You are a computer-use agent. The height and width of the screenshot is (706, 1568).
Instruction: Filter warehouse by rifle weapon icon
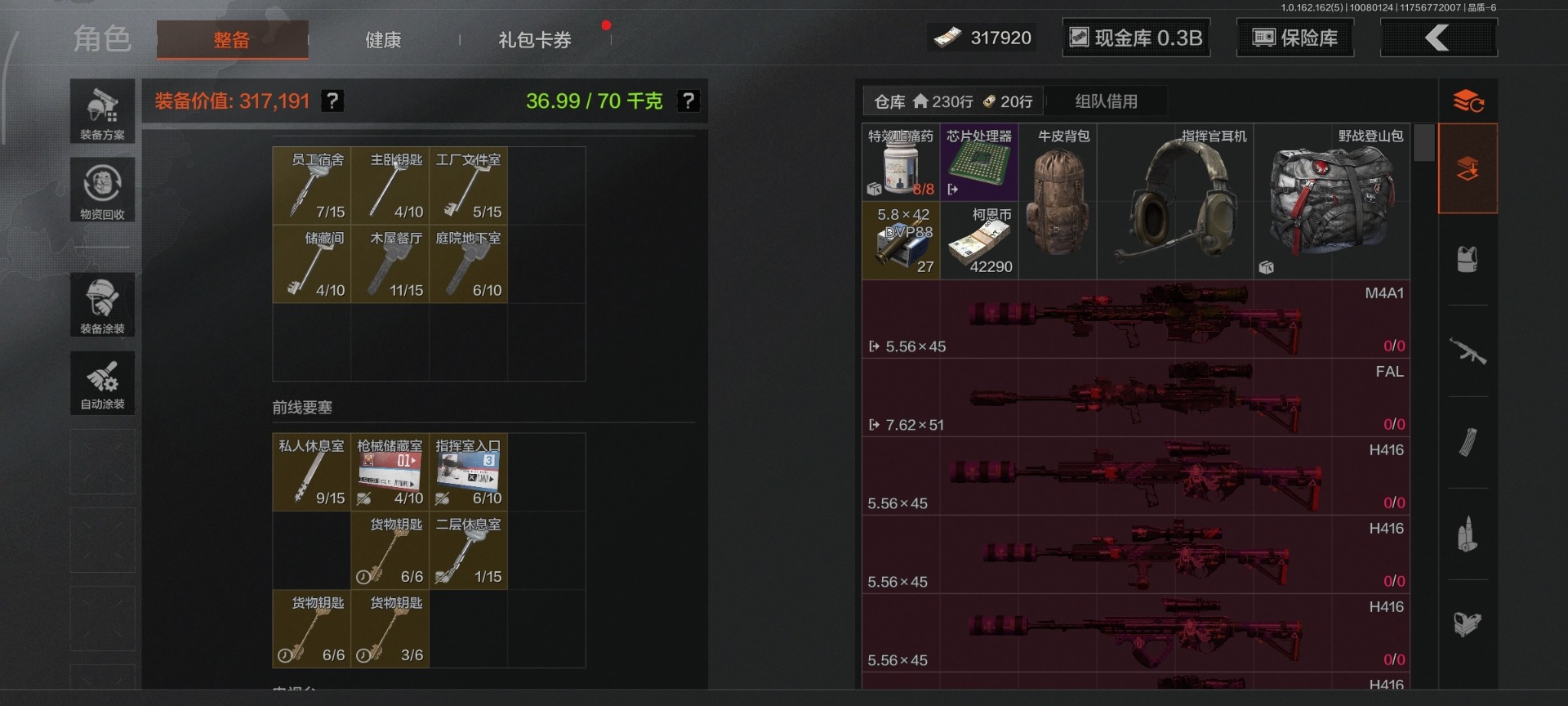(x=1468, y=351)
